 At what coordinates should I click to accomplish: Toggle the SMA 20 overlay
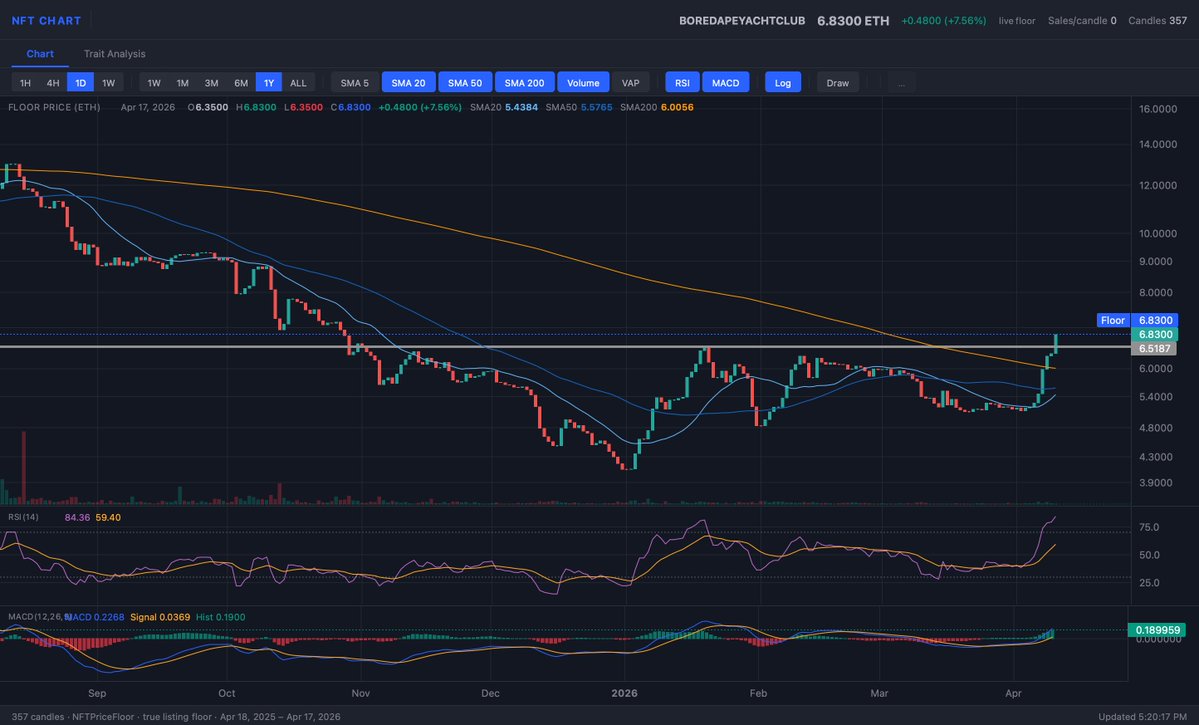coord(408,83)
